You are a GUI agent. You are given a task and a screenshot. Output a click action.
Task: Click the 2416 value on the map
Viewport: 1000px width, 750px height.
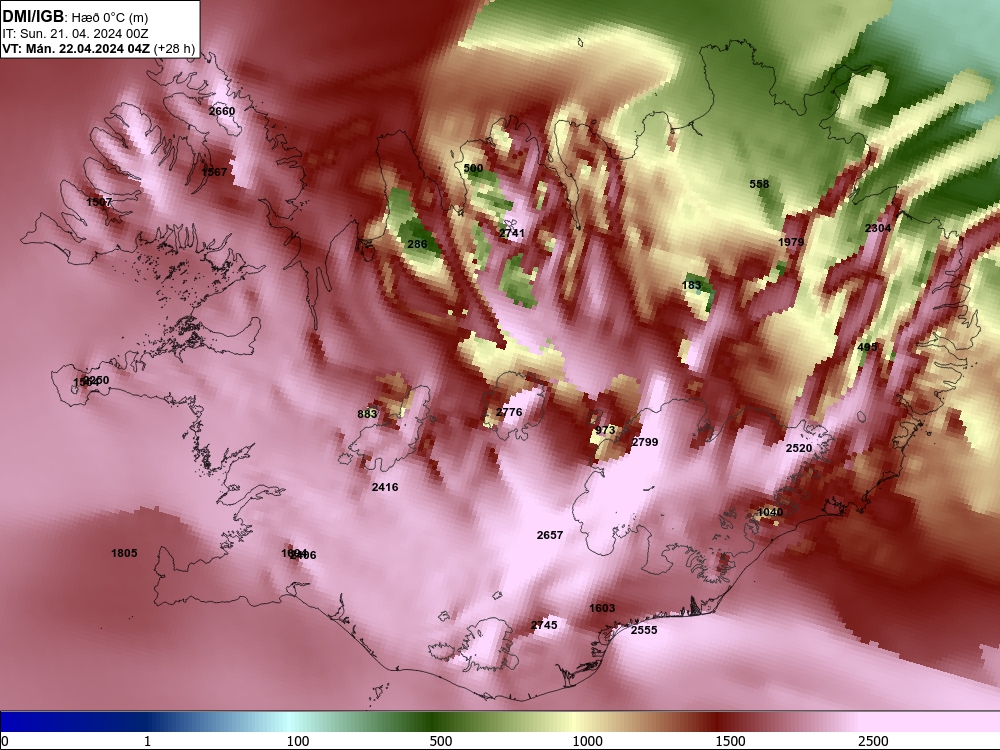click(385, 487)
